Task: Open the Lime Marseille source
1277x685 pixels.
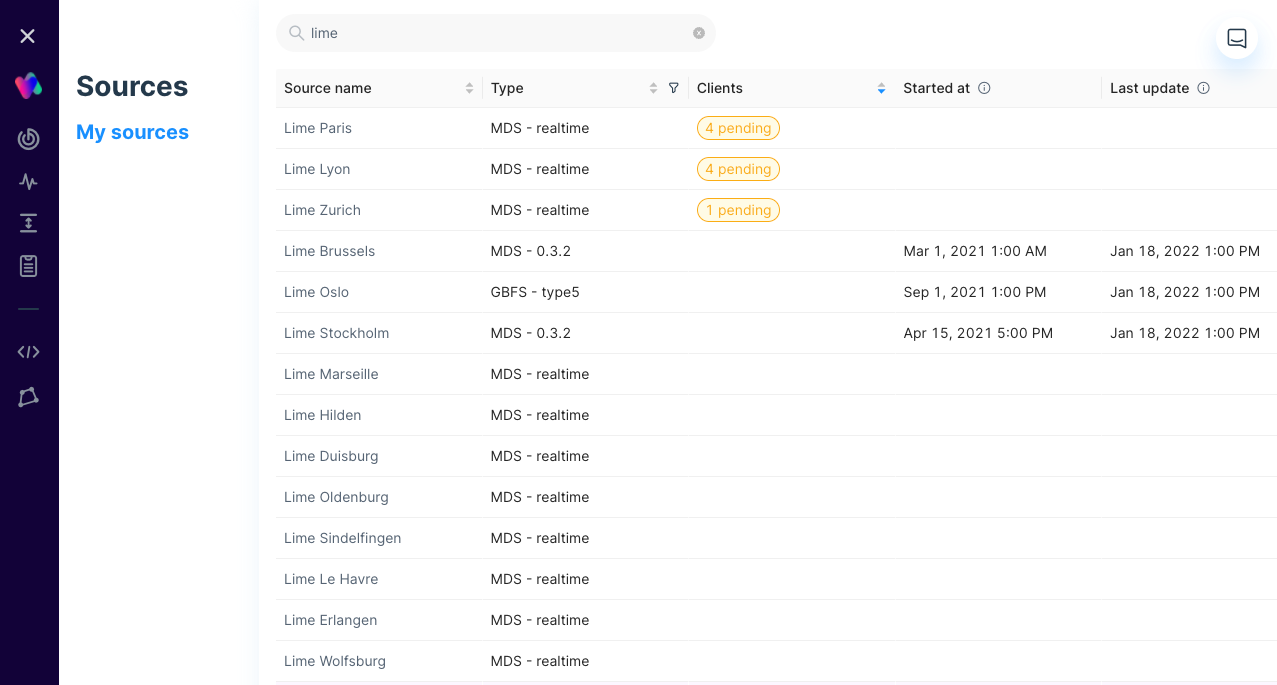Action: [331, 374]
